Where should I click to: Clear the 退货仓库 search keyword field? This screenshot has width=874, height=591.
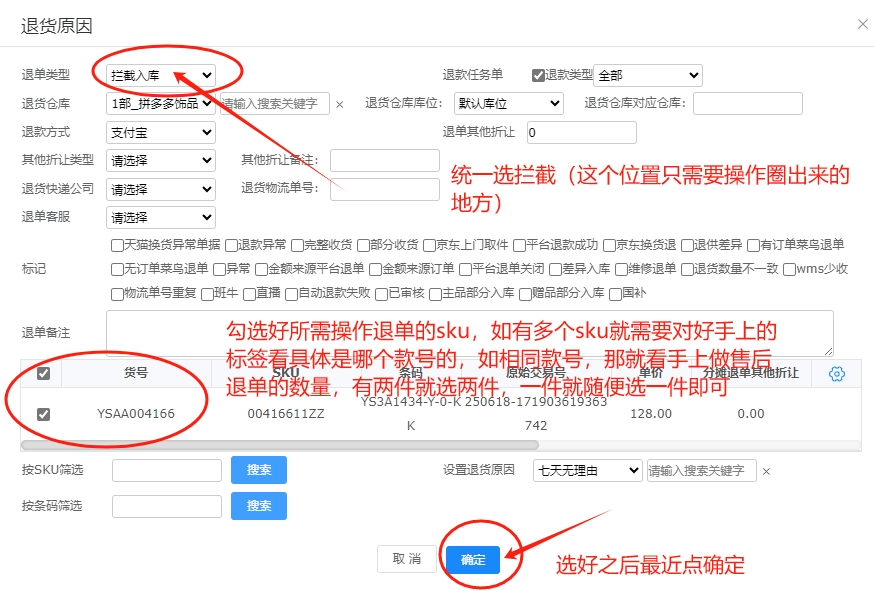click(x=339, y=104)
